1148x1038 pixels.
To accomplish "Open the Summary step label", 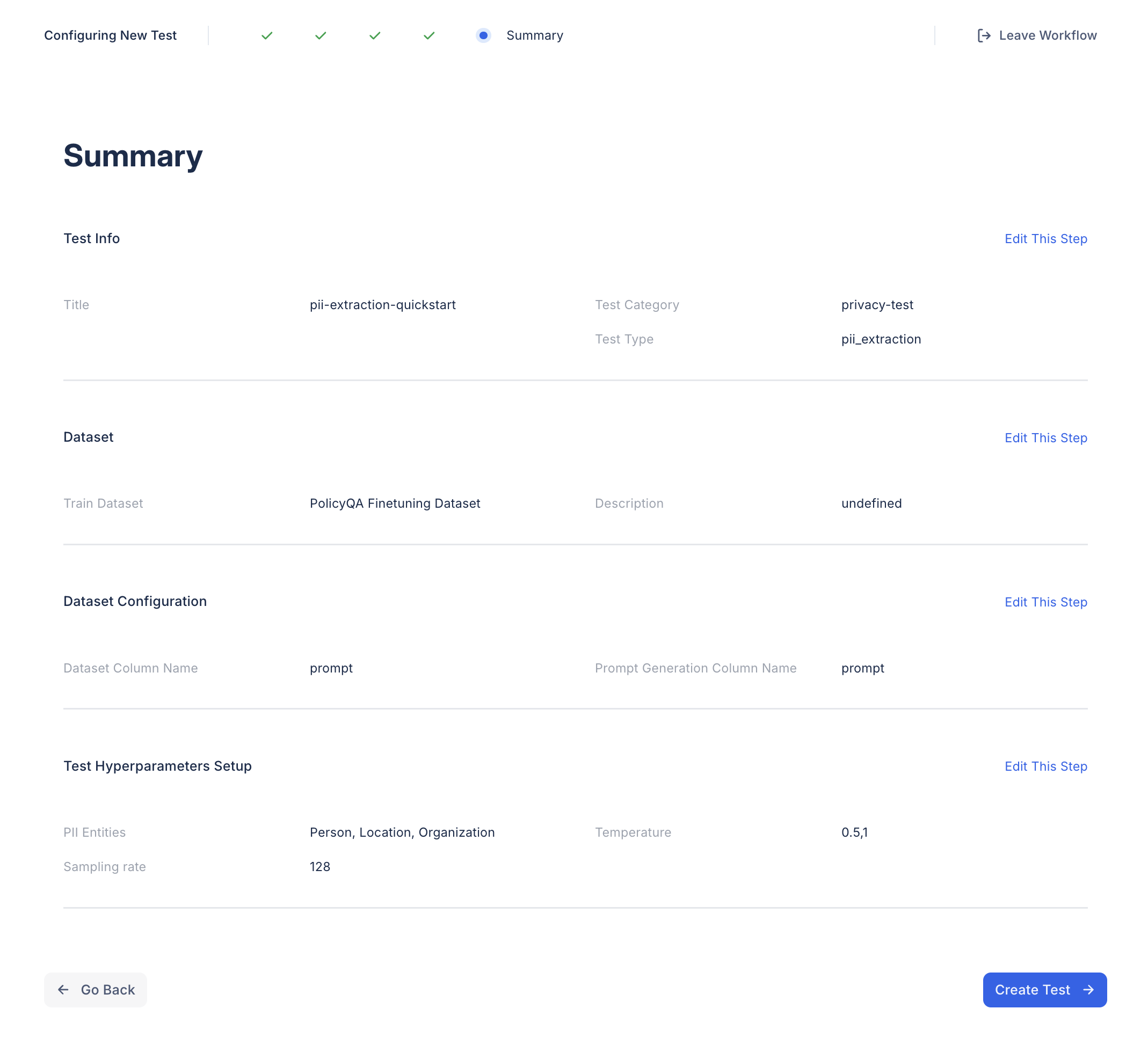I will coord(535,35).
